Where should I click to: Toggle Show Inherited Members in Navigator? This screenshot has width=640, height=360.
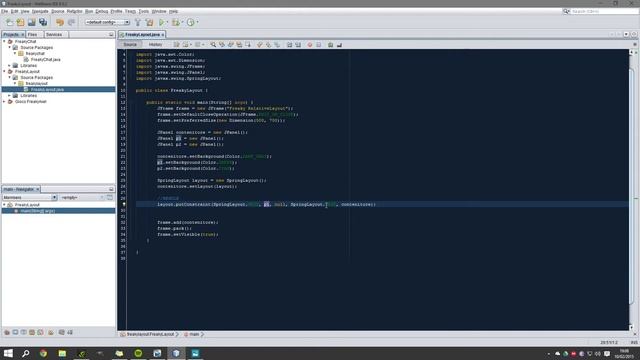7,332
